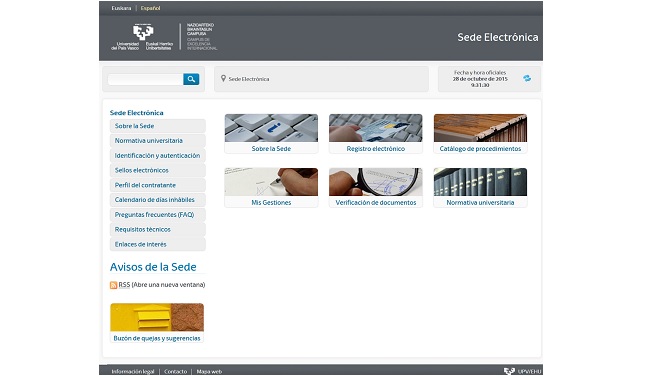Image resolution: width=672 pixels, height=378 pixels.
Task: Click the date '28 de octubre de 2015'
Action: pyautogui.click(x=480, y=79)
